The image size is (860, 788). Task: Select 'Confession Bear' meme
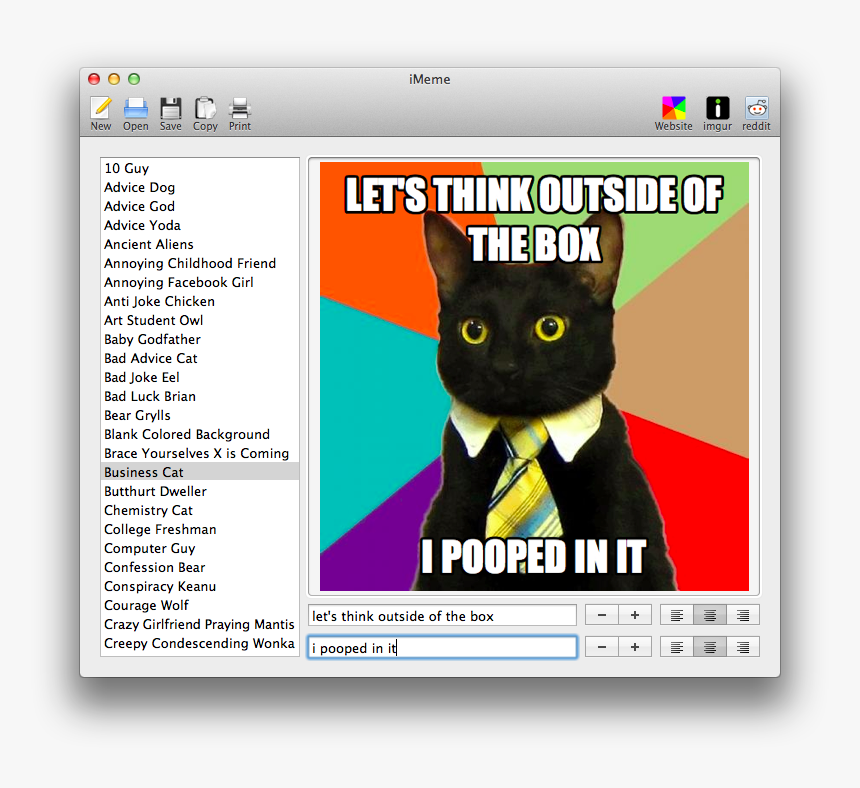point(200,568)
